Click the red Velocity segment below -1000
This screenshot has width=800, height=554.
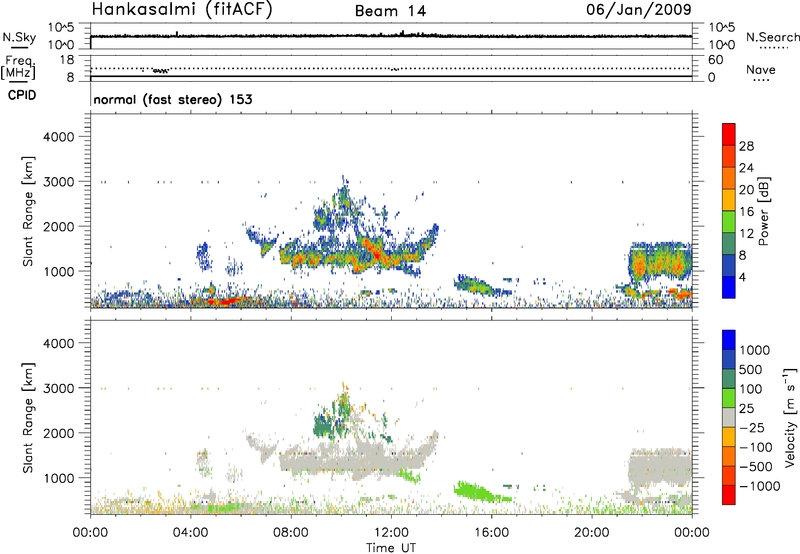tap(729, 495)
